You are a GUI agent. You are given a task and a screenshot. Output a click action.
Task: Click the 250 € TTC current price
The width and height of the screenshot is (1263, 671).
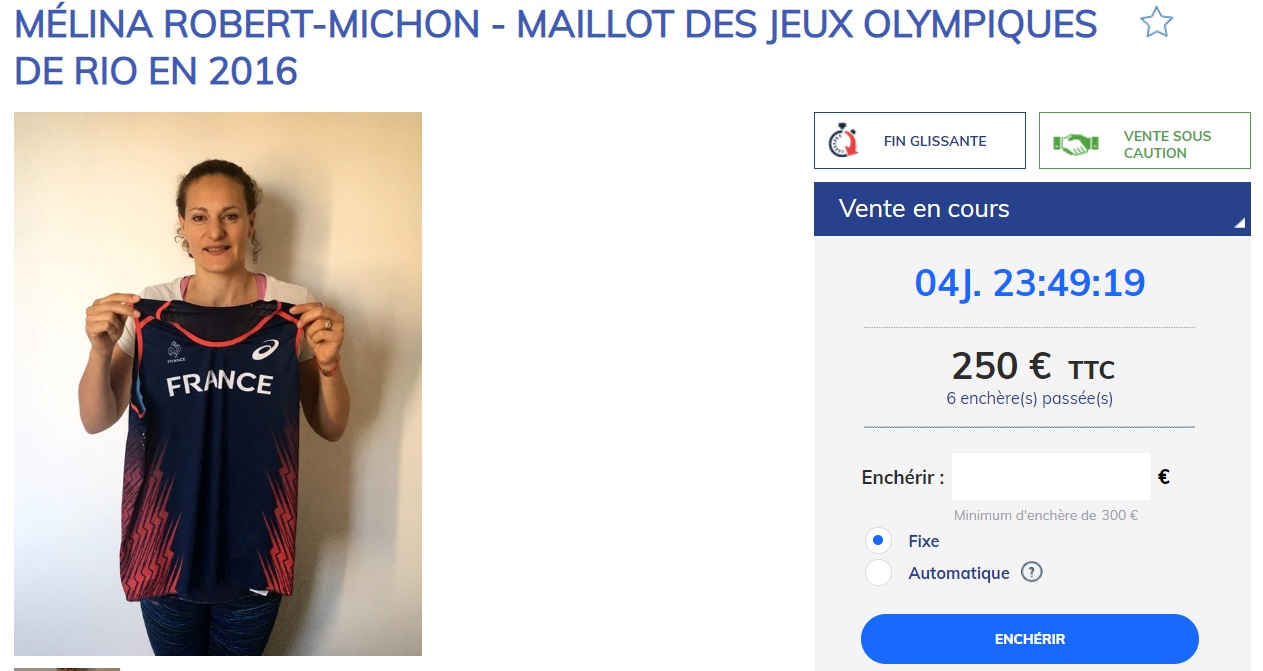(x=1031, y=367)
